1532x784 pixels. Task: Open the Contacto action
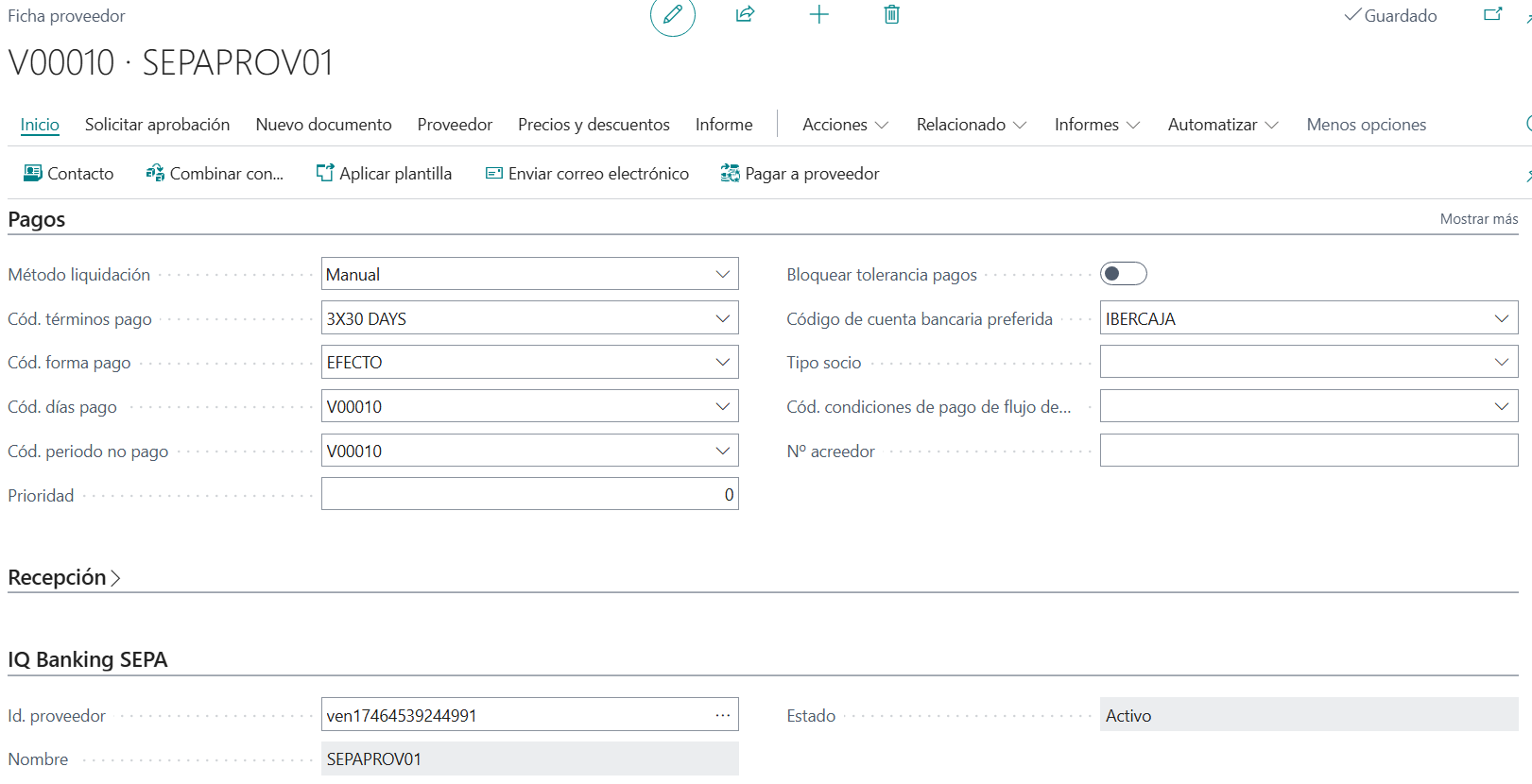point(69,174)
